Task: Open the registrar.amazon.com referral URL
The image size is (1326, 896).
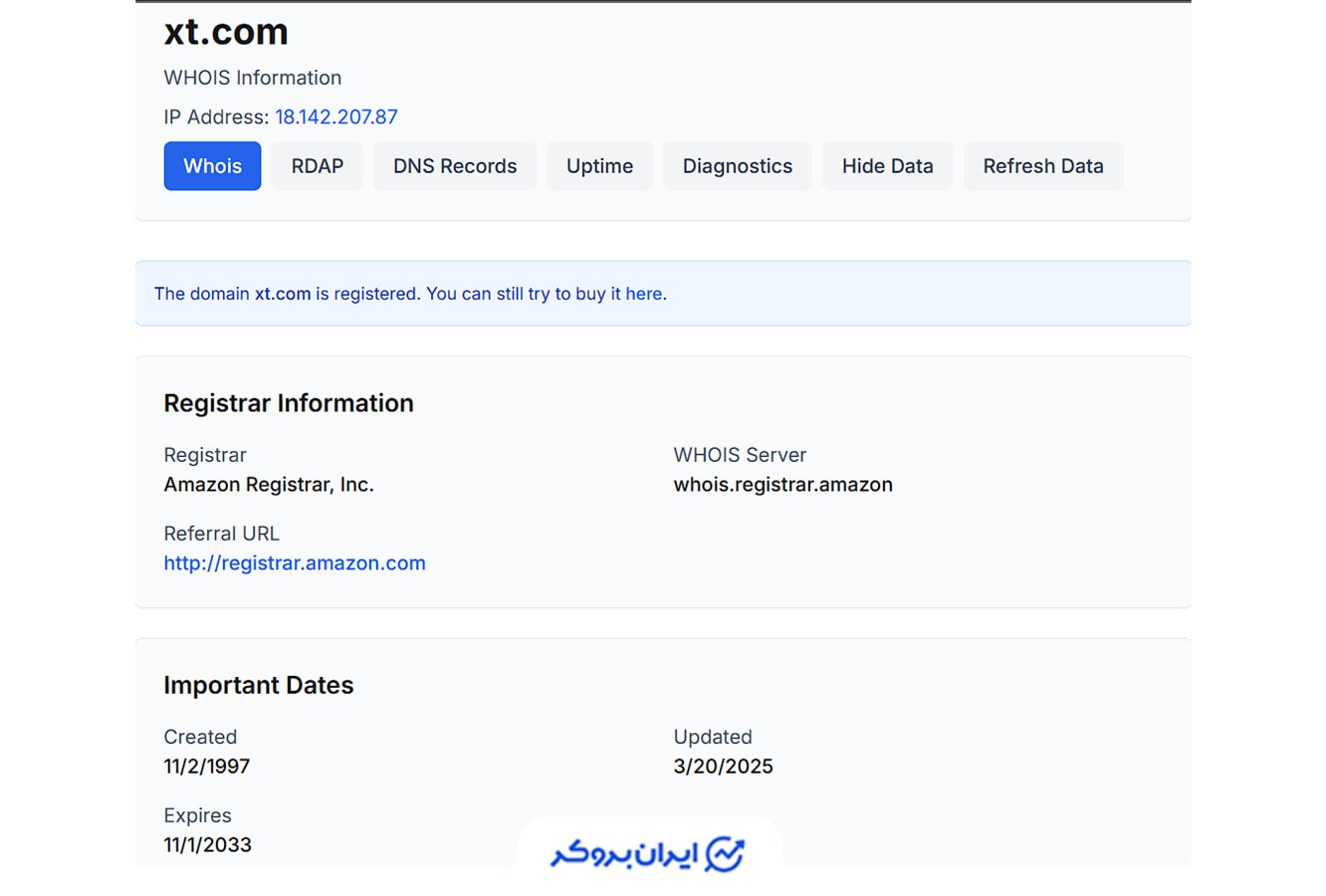Action: pos(294,563)
